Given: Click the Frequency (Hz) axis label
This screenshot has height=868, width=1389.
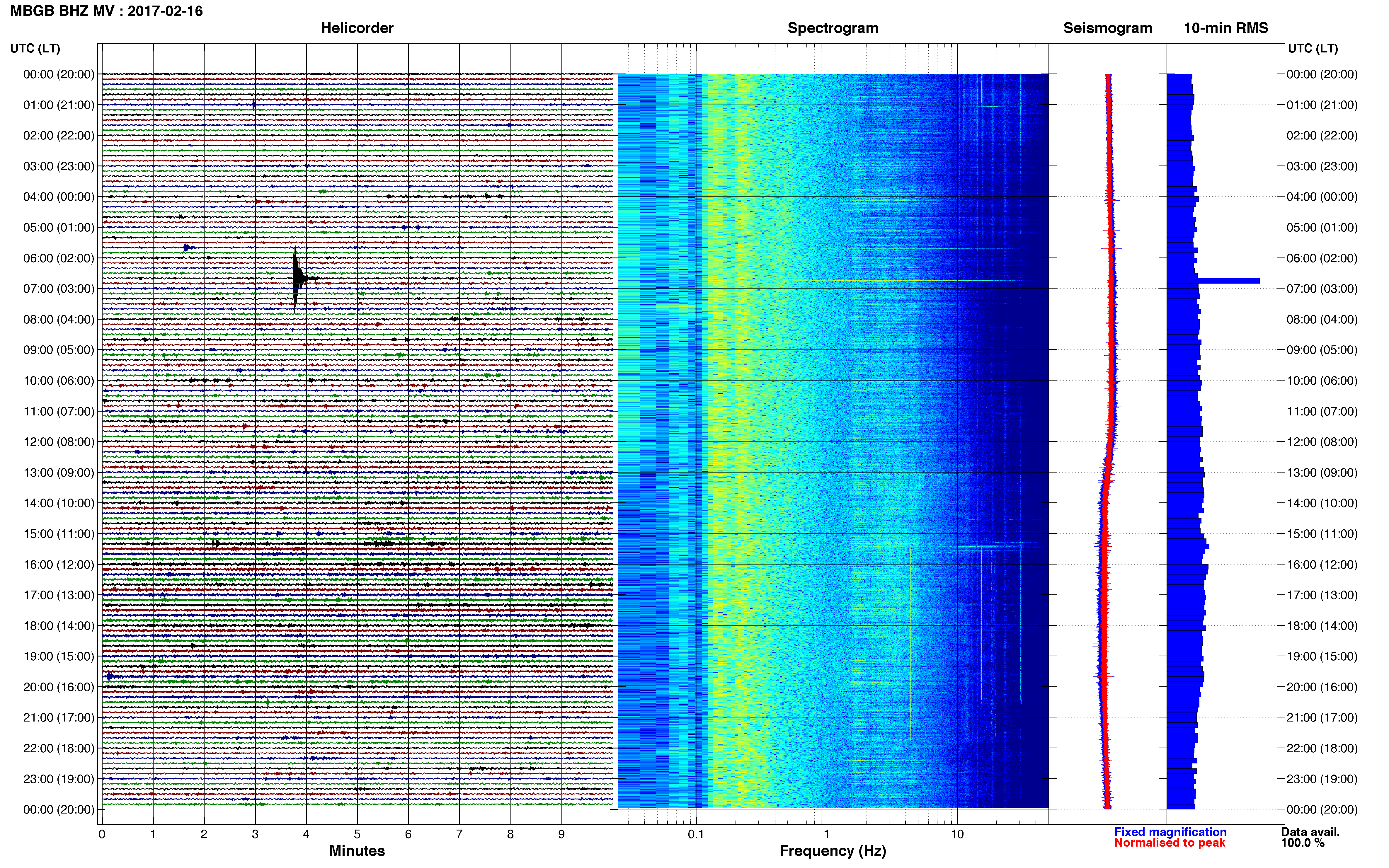Looking at the screenshot, I should pos(833,851).
